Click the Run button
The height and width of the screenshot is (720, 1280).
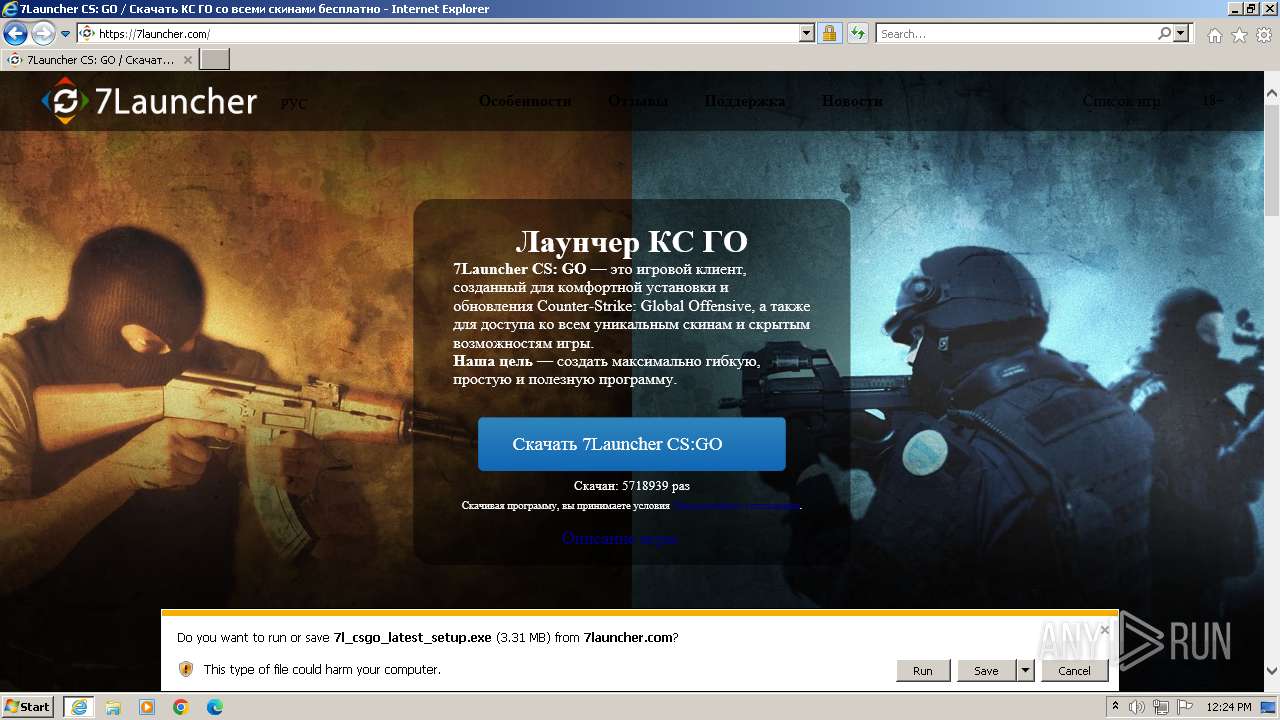(x=923, y=671)
